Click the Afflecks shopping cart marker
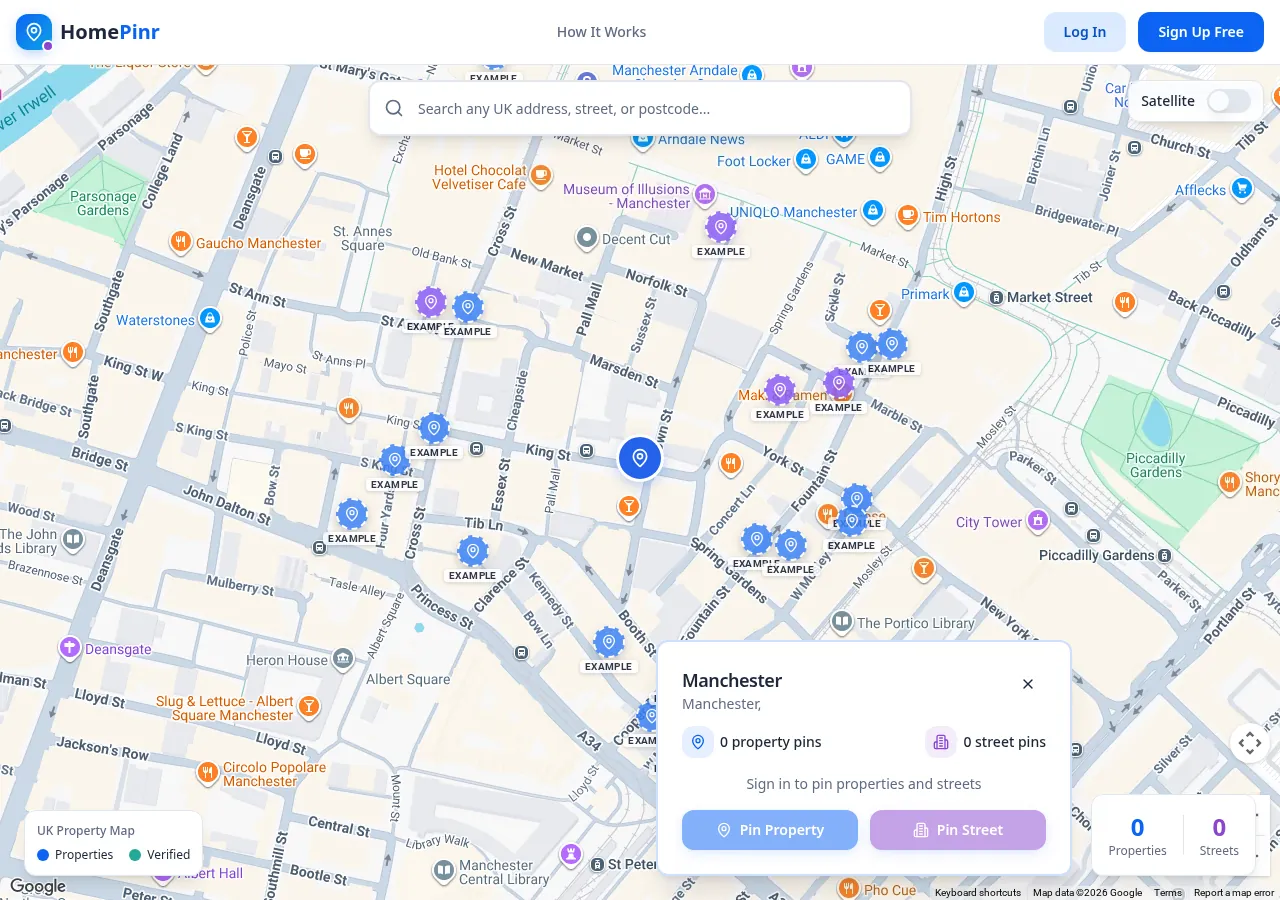 tap(1242, 188)
